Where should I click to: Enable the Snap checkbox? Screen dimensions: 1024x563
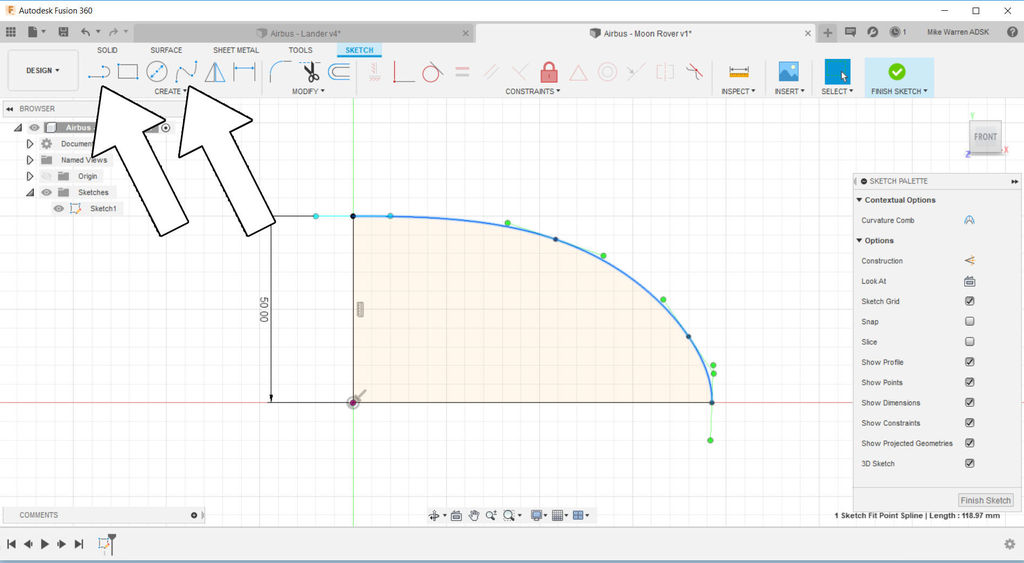pyautogui.click(x=970, y=321)
